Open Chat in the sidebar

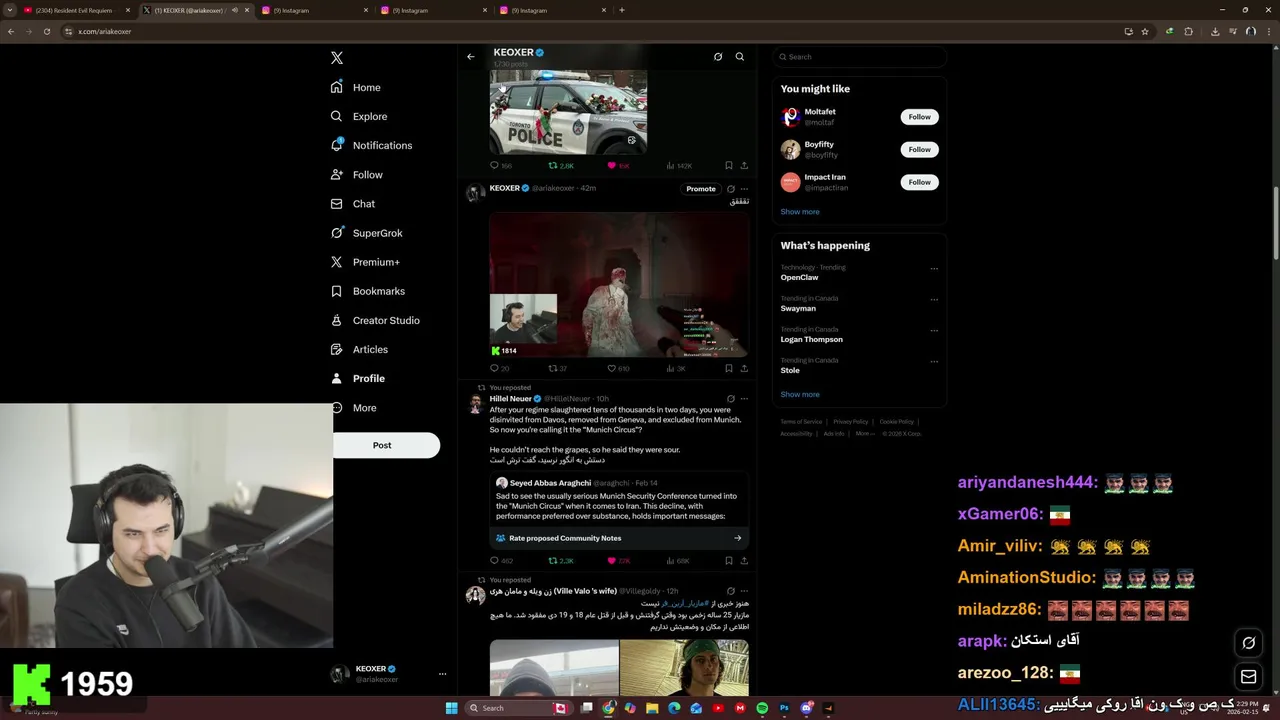(x=353, y=204)
